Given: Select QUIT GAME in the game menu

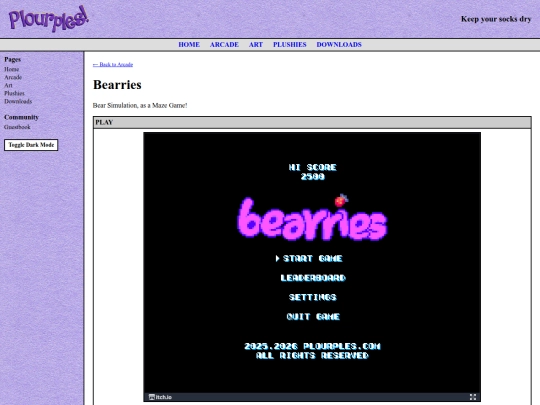Looking at the screenshot, I should pyautogui.click(x=313, y=316).
